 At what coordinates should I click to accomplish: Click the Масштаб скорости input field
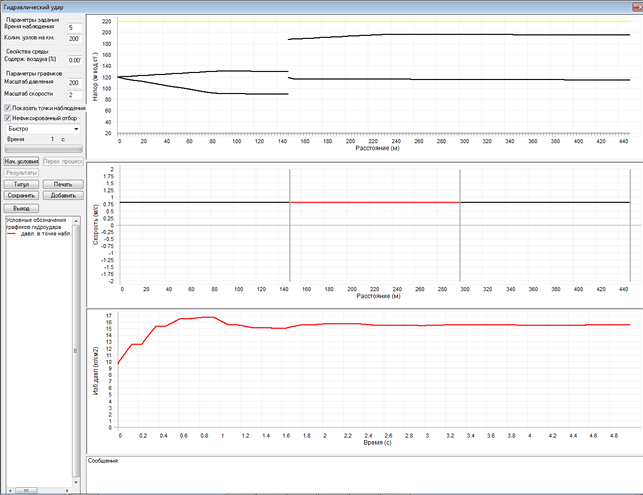coord(73,95)
